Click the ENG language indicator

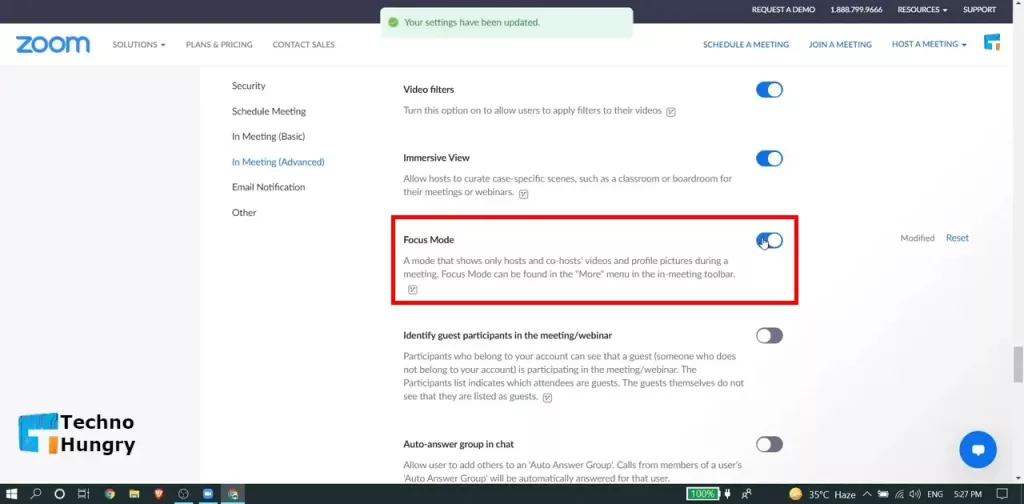point(935,494)
